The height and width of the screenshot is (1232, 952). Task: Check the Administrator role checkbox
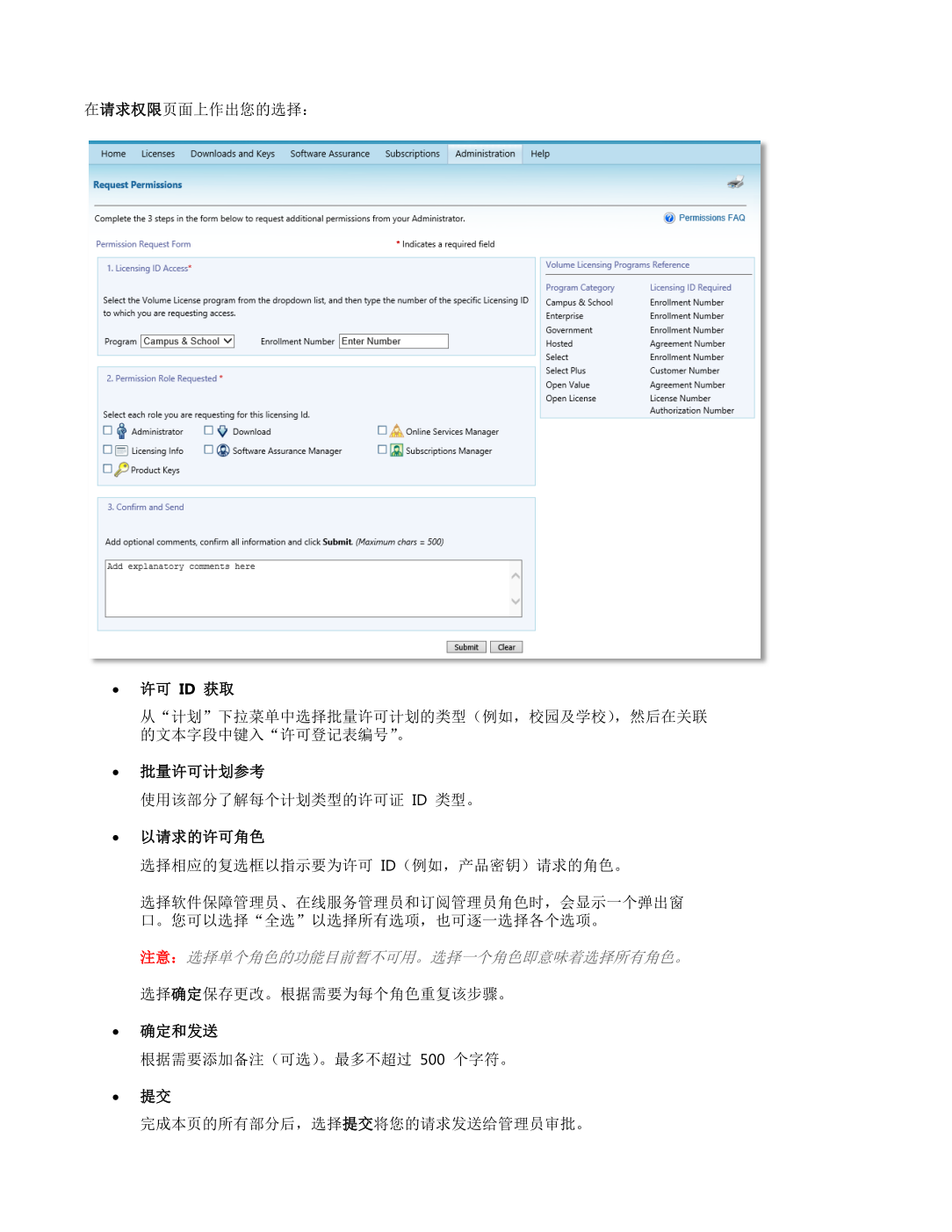(x=108, y=431)
